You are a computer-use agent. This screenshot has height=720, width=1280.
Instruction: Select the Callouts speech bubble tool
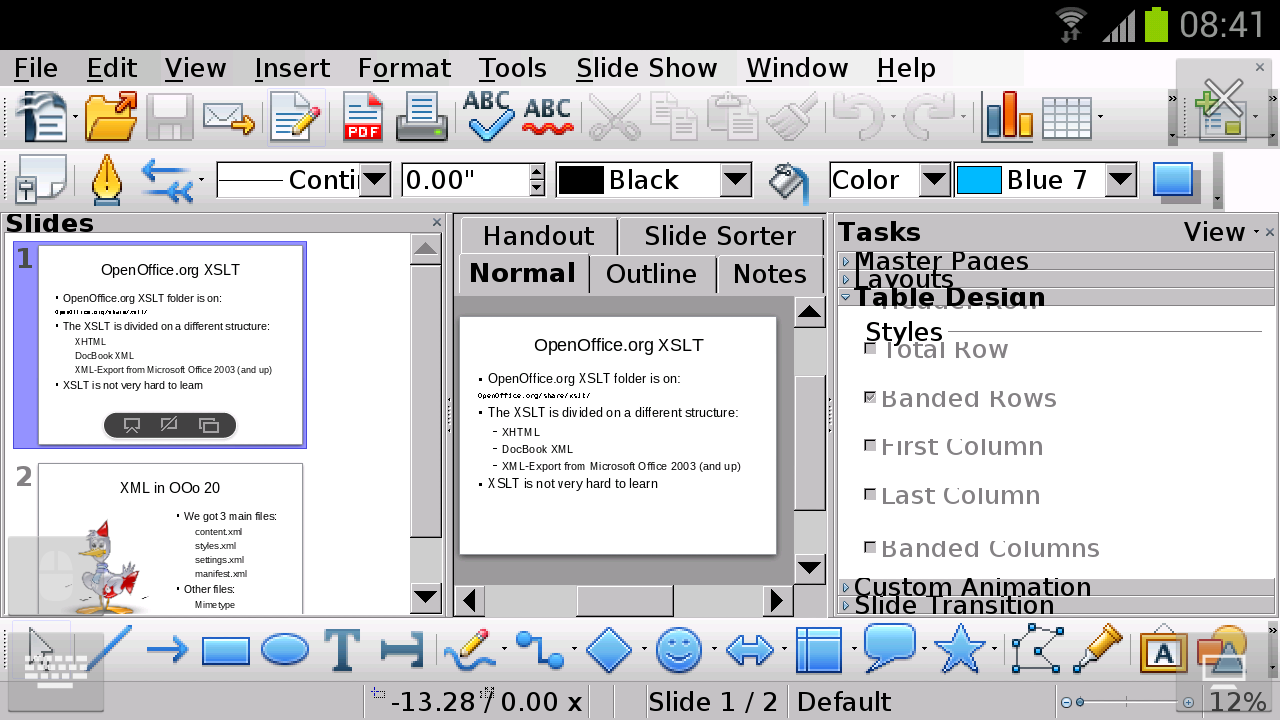889,648
